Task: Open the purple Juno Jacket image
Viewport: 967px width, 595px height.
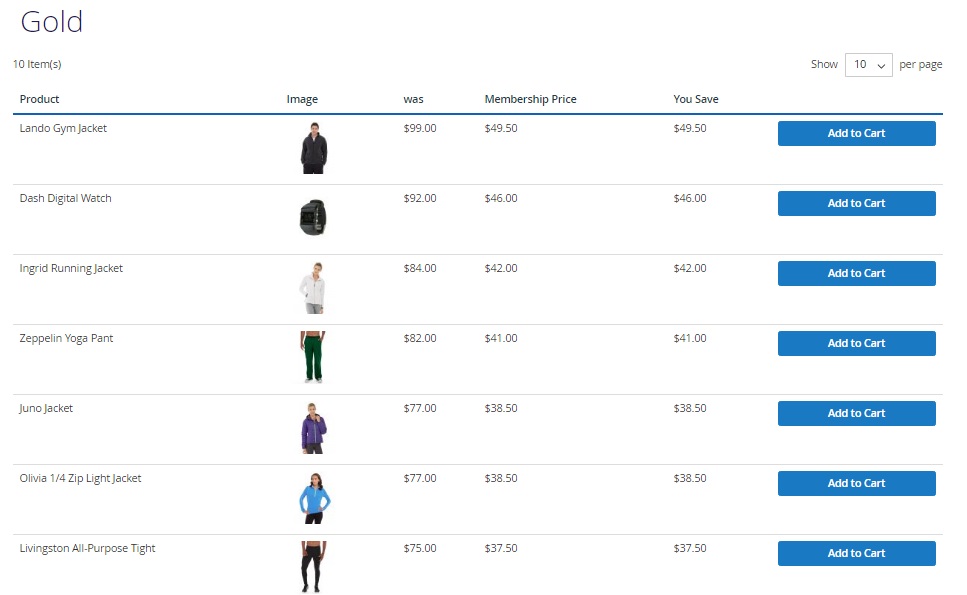Action: tap(314, 428)
